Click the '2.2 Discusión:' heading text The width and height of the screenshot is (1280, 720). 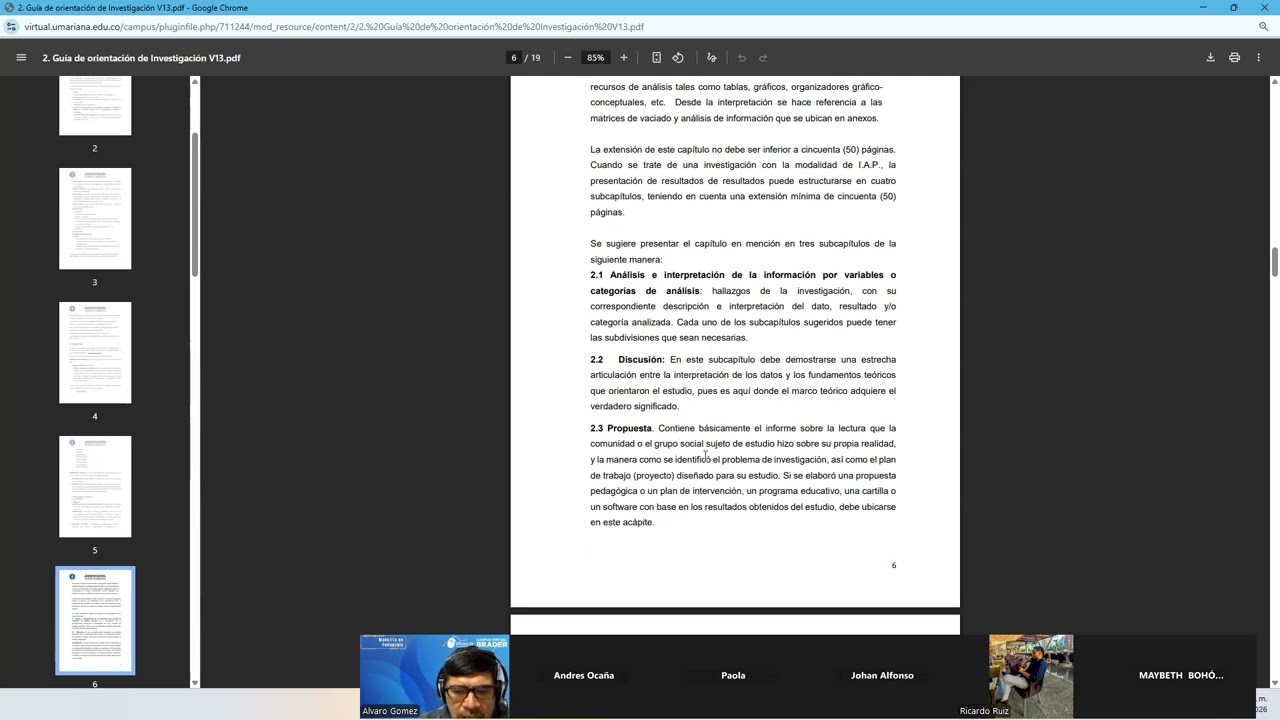[x=627, y=359]
